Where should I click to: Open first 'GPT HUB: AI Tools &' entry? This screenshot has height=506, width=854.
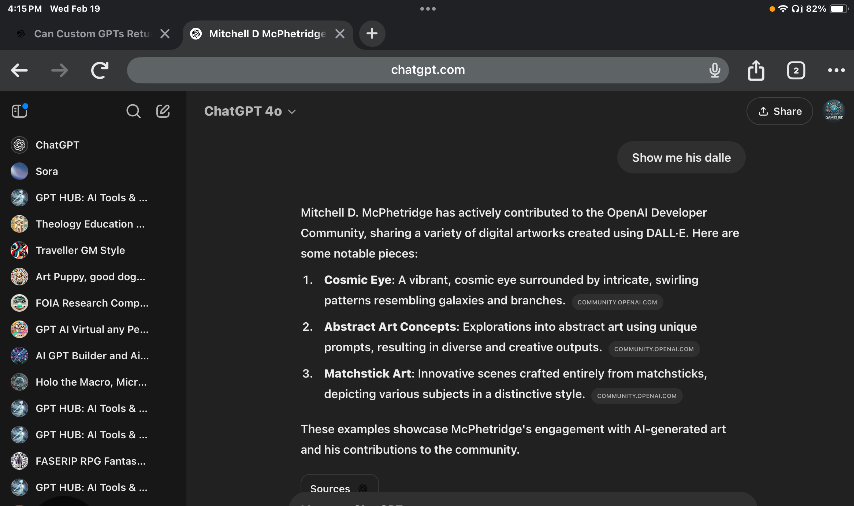click(x=92, y=198)
